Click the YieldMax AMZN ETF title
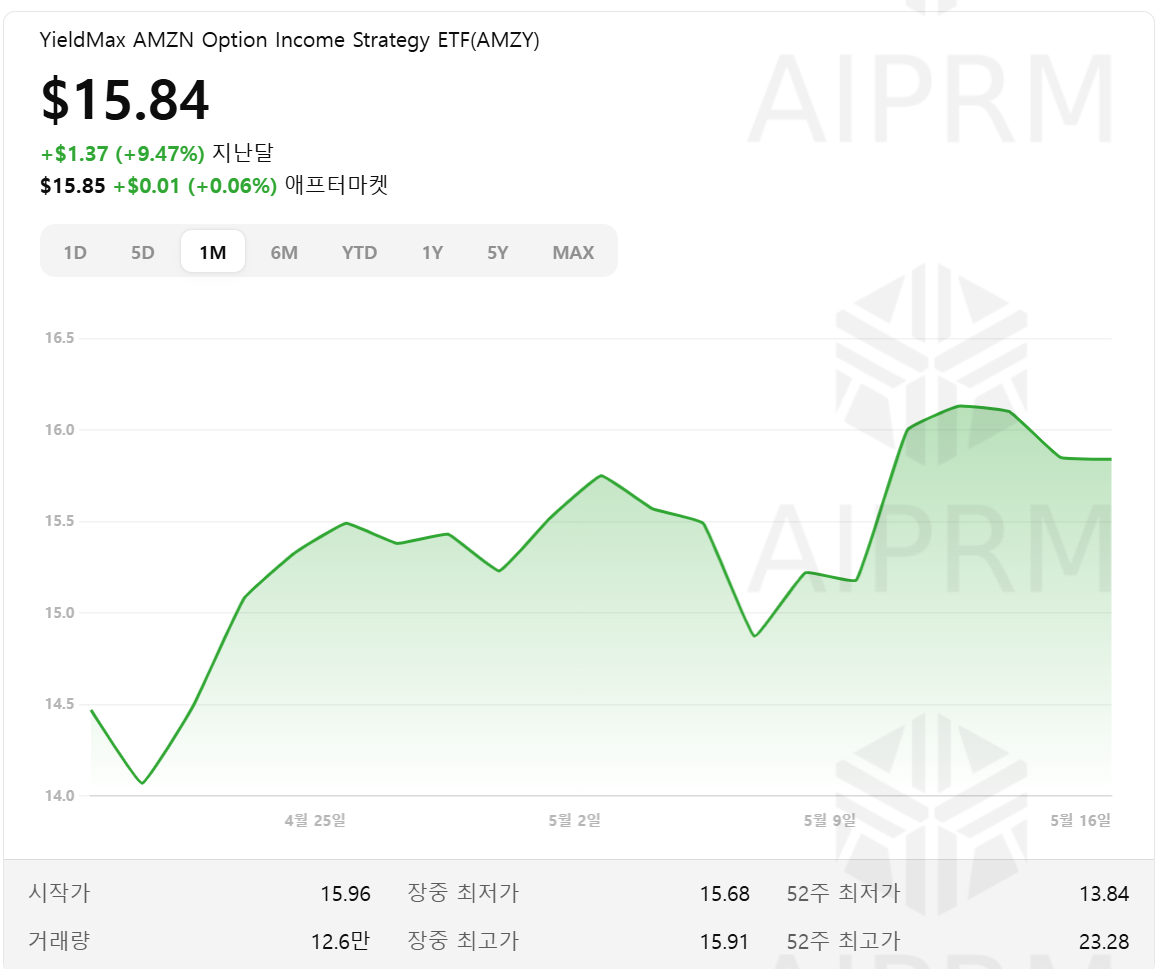Image resolution: width=1158 pixels, height=969 pixels. click(290, 40)
